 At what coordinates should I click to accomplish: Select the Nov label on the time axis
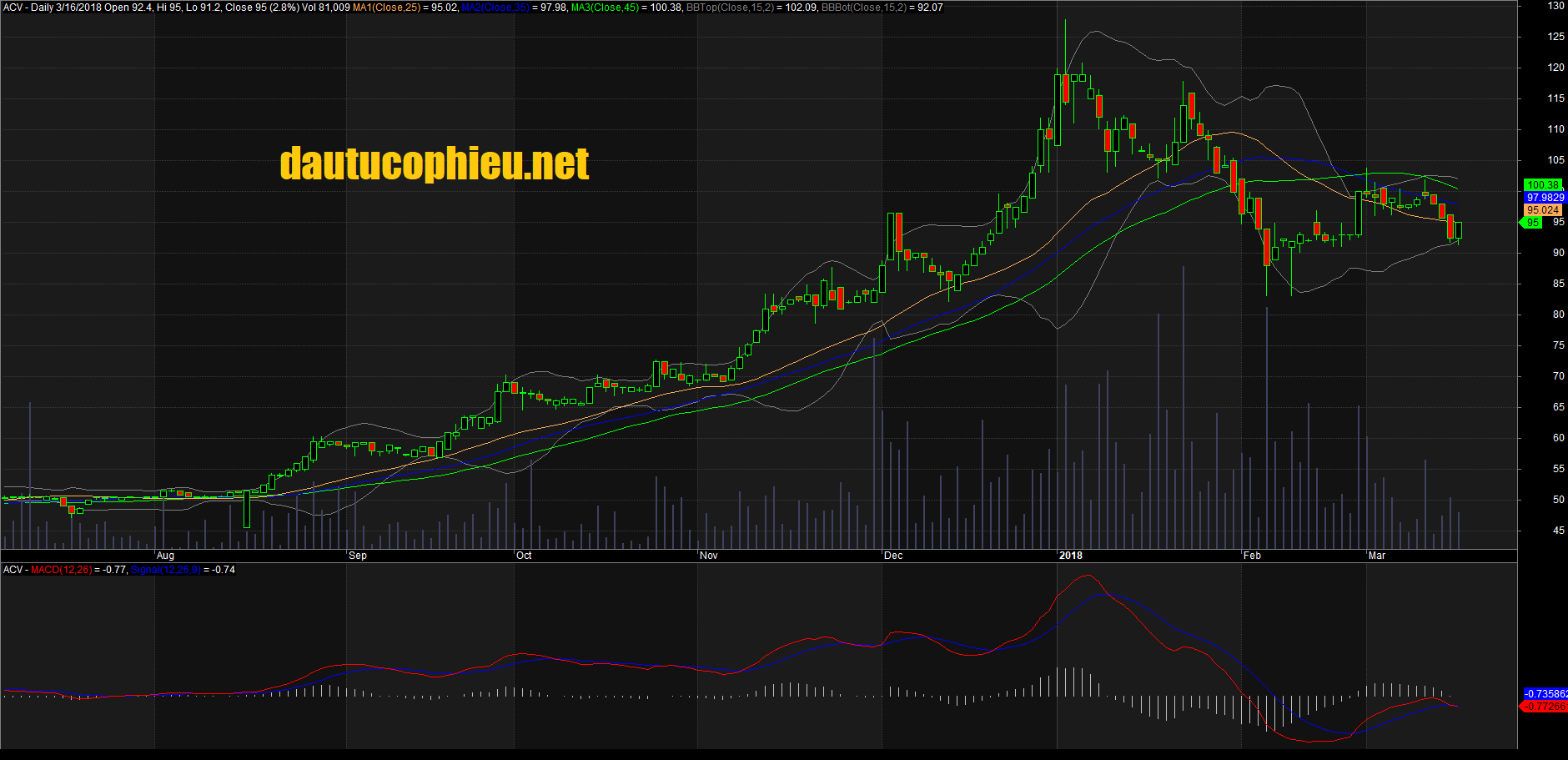pyautogui.click(x=708, y=556)
